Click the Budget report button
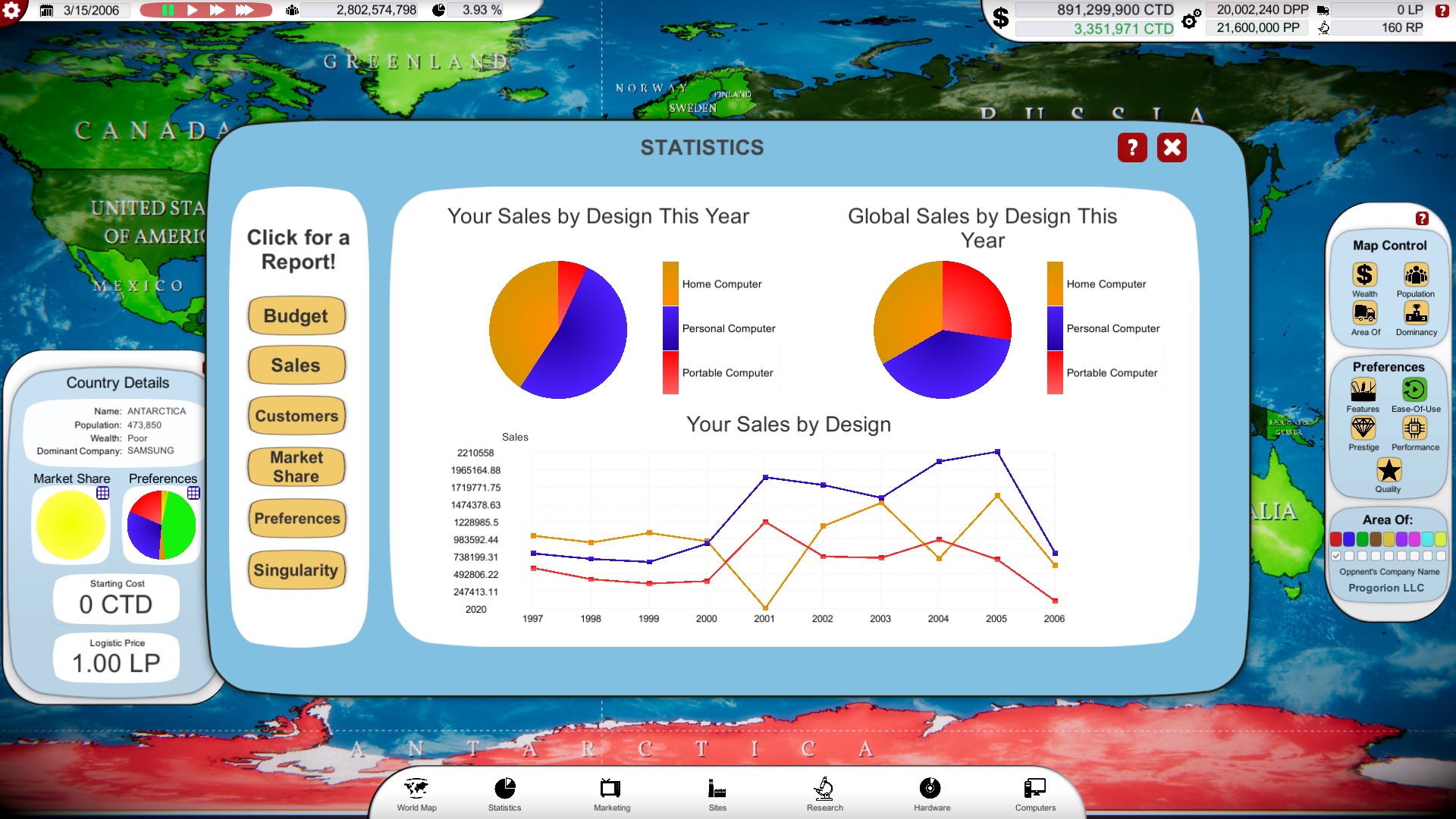1456x819 pixels. [296, 316]
